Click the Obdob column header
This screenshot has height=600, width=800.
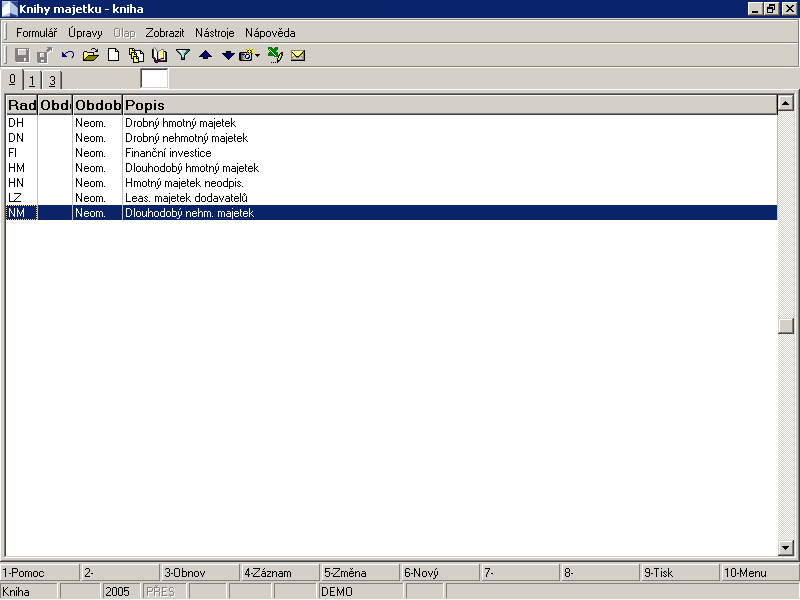coord(97,105)
